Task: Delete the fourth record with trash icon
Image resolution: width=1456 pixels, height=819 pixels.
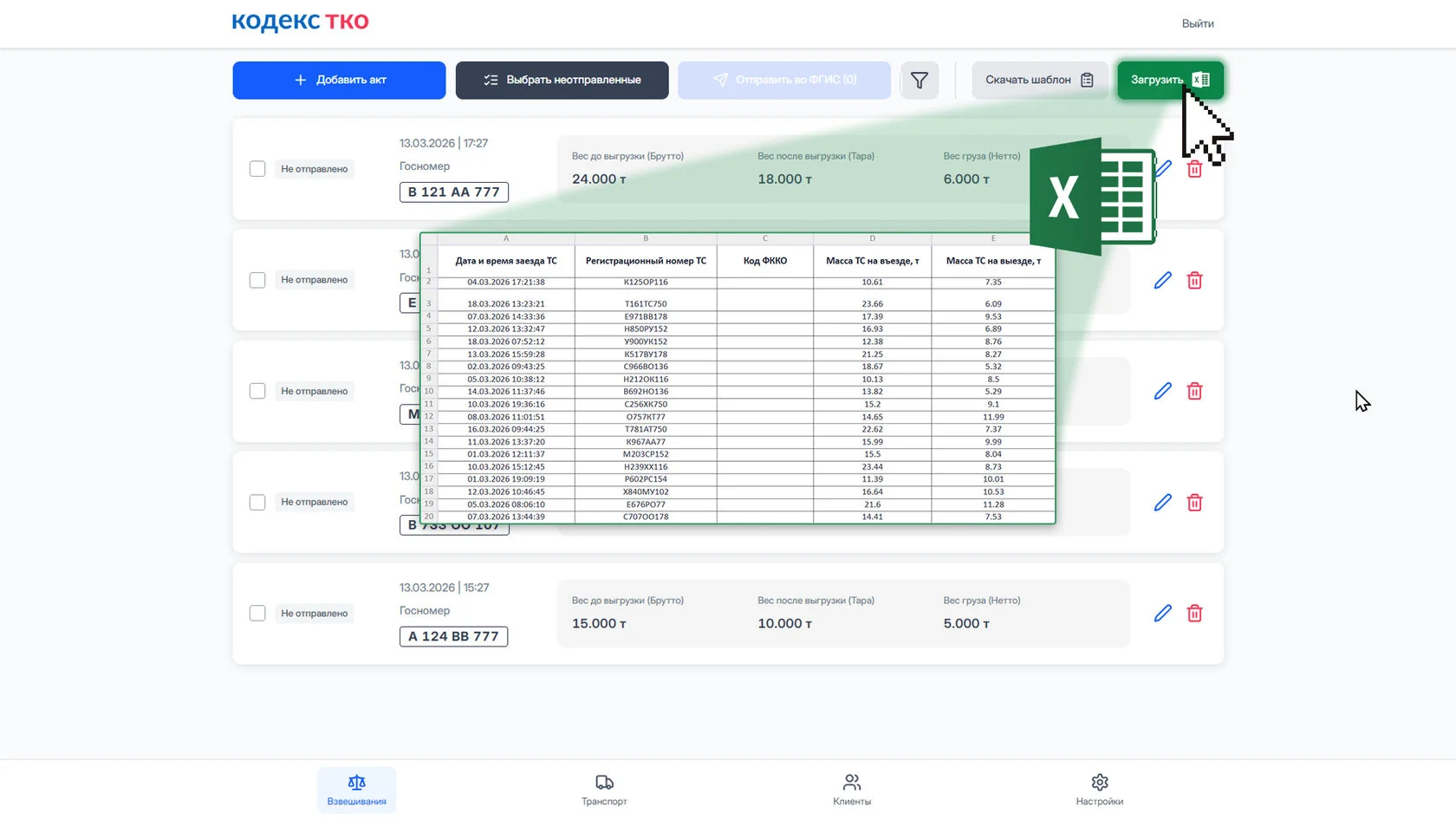Action: [1194, 502]
